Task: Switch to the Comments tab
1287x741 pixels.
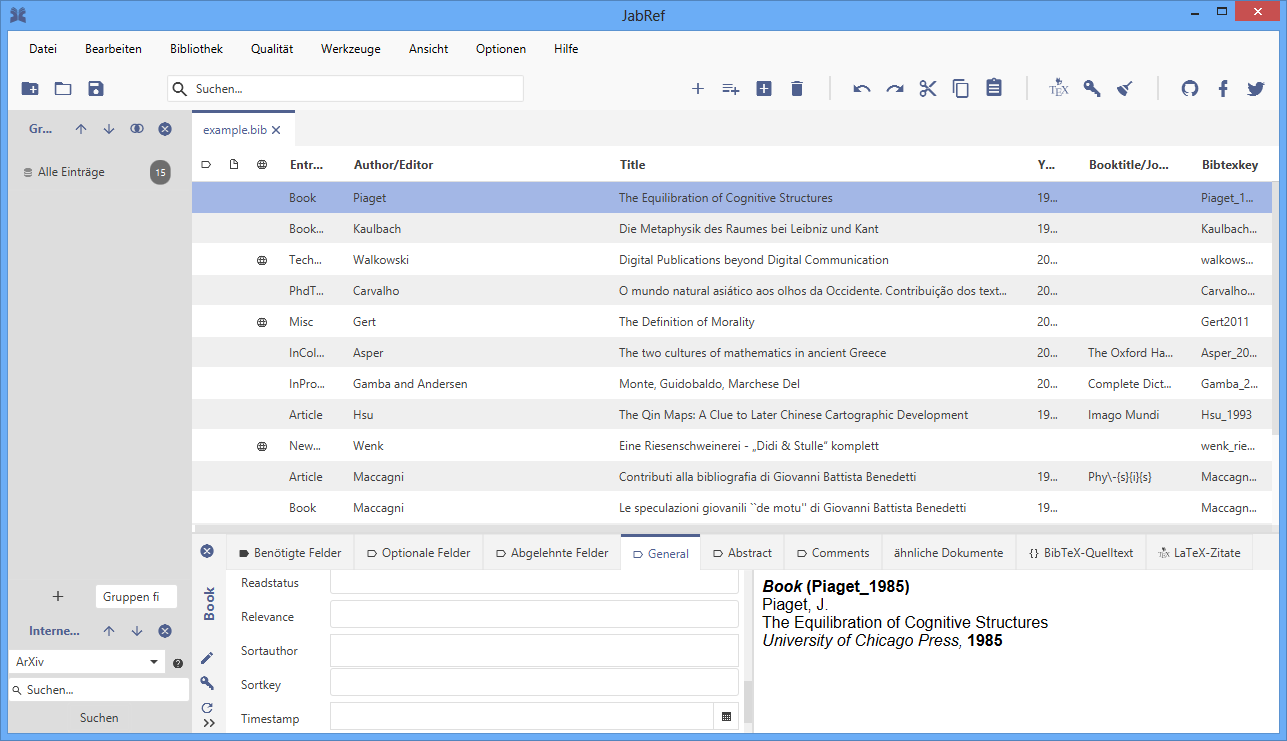Action: tap(833, 552)
